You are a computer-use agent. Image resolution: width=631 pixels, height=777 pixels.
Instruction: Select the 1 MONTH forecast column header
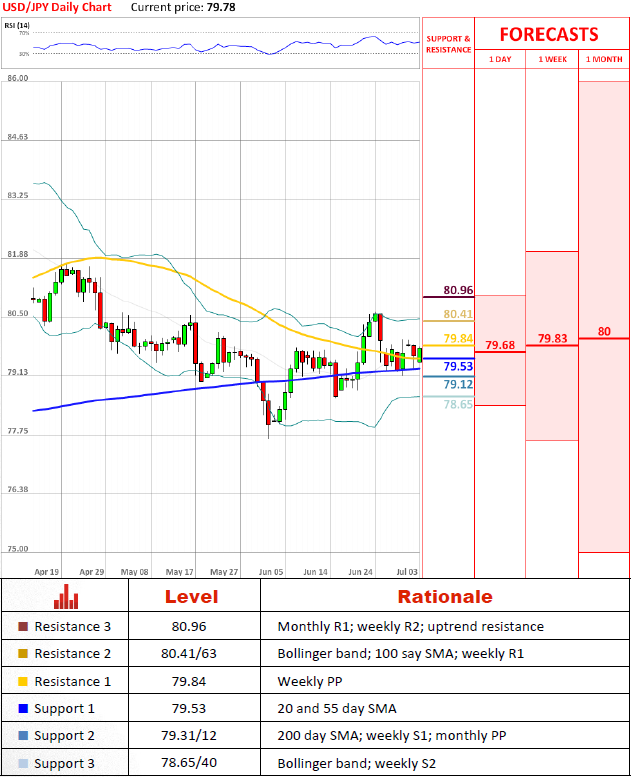click(604, 59)
